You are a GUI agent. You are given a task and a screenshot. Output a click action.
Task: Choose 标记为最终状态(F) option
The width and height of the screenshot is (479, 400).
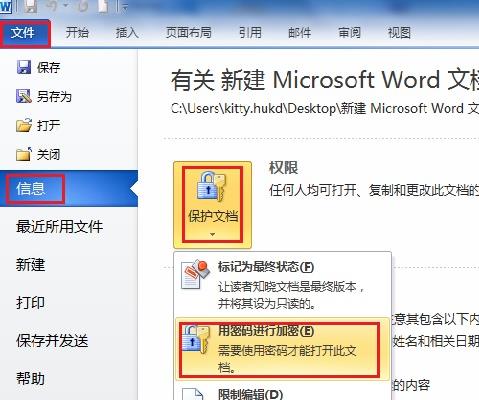click(282, 285)
